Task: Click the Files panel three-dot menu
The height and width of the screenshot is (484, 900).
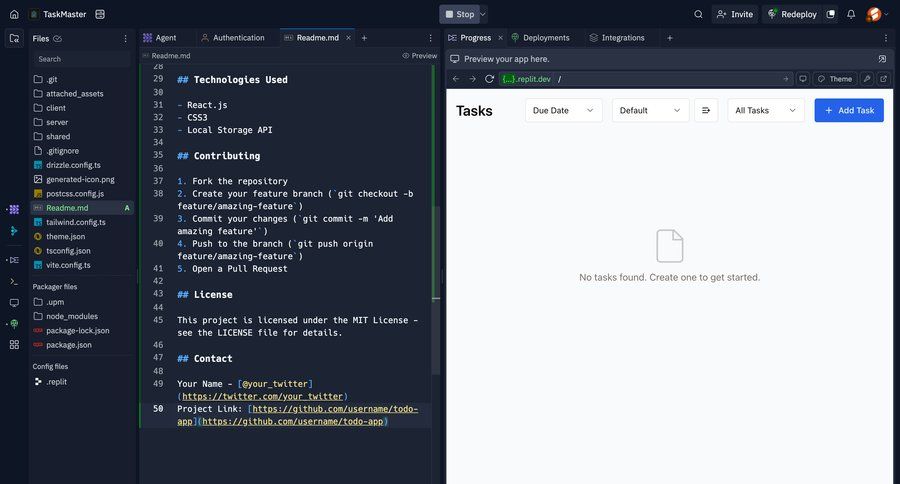Action: coord(125,38)
